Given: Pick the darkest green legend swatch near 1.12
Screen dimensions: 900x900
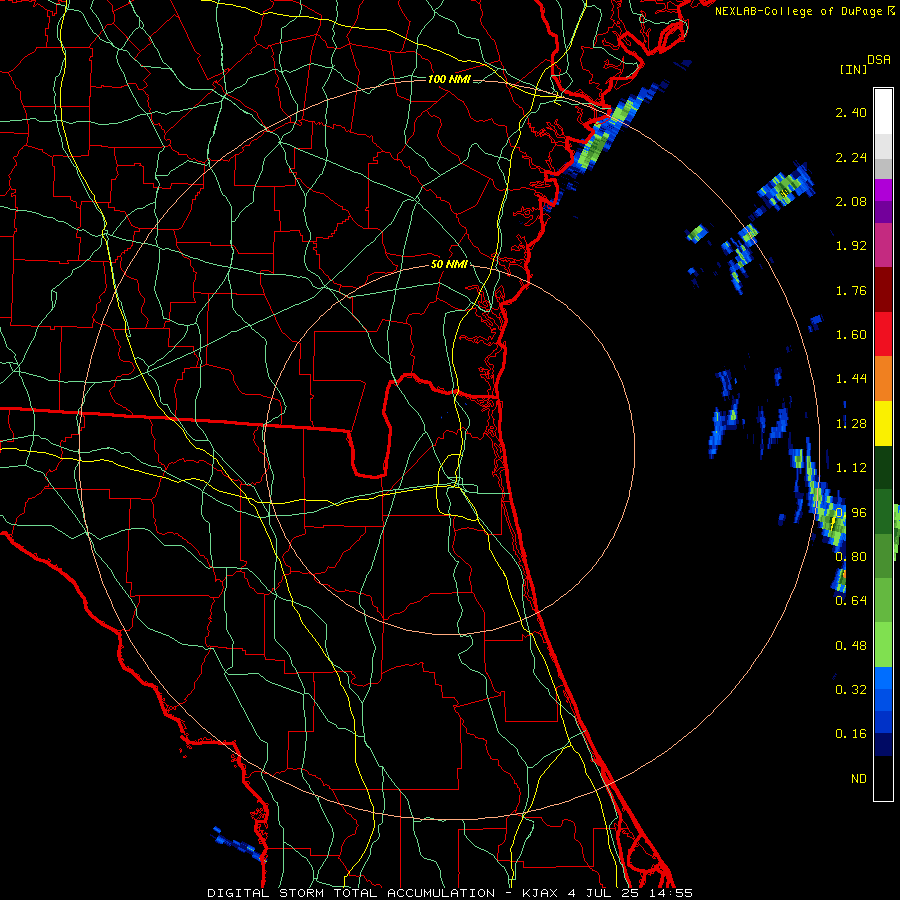Looking at the screenshot, I should coord(883,467).
